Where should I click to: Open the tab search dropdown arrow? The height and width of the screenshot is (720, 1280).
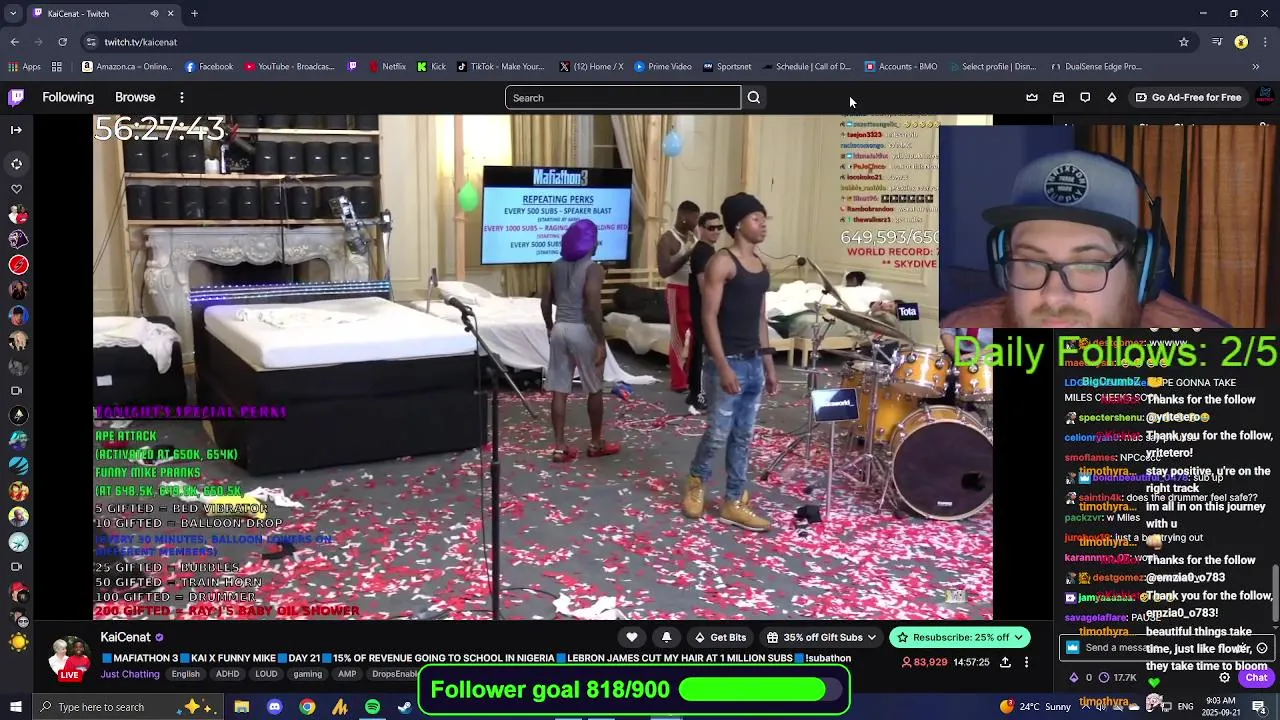(x=15, y=14)
